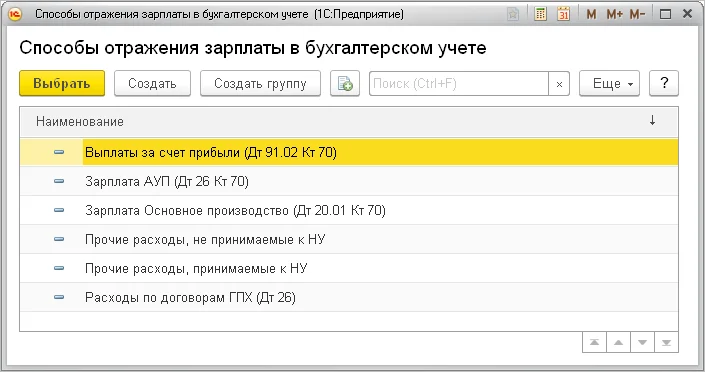Image resolution: width=705 pixels, height=372 pixels.
Task: Click item icon beside Прочие расходы, принимаемые к НУ
Action: [59, 268]
